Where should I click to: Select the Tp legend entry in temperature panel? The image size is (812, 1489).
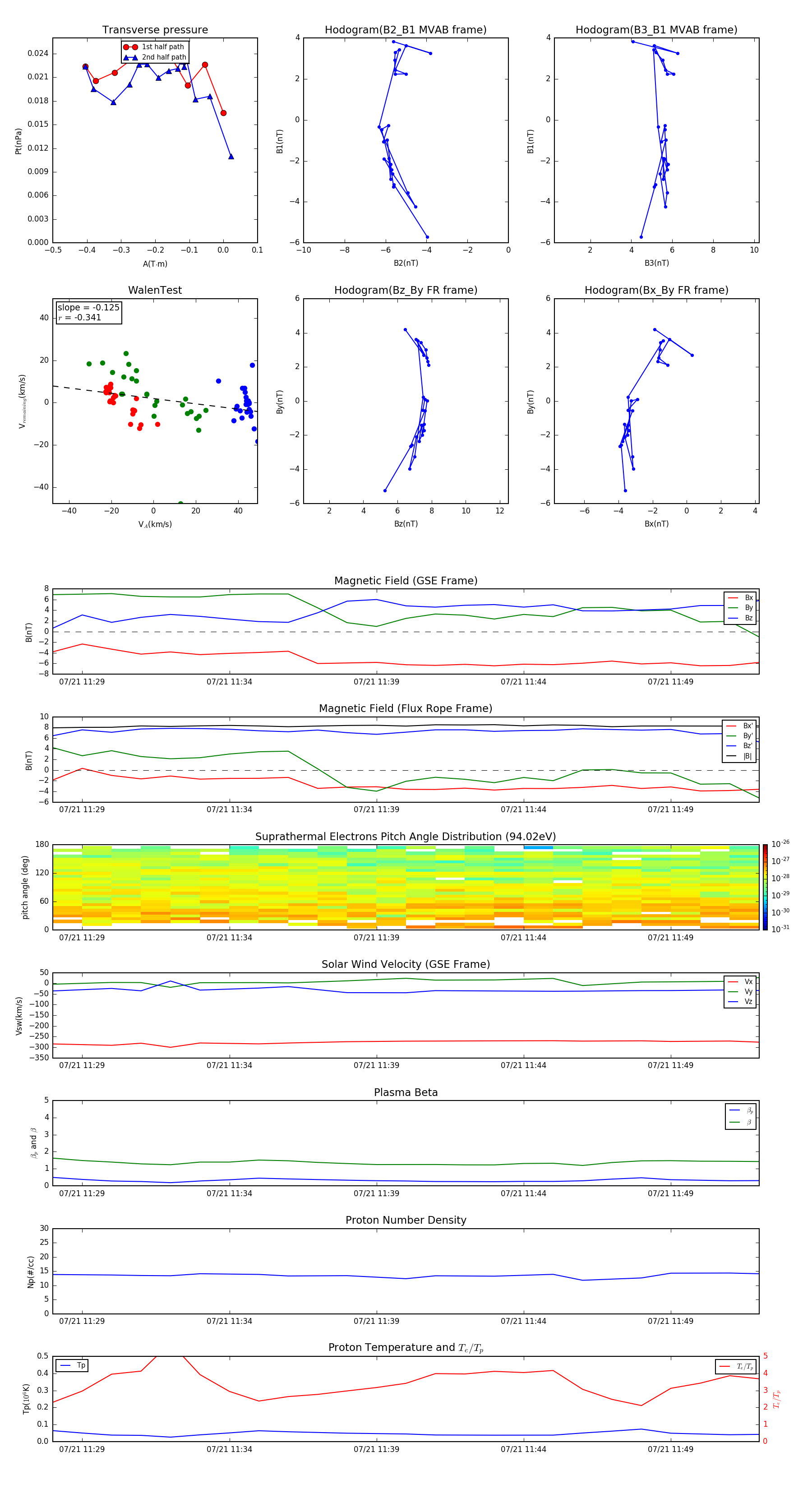(x=72, y=1365)
